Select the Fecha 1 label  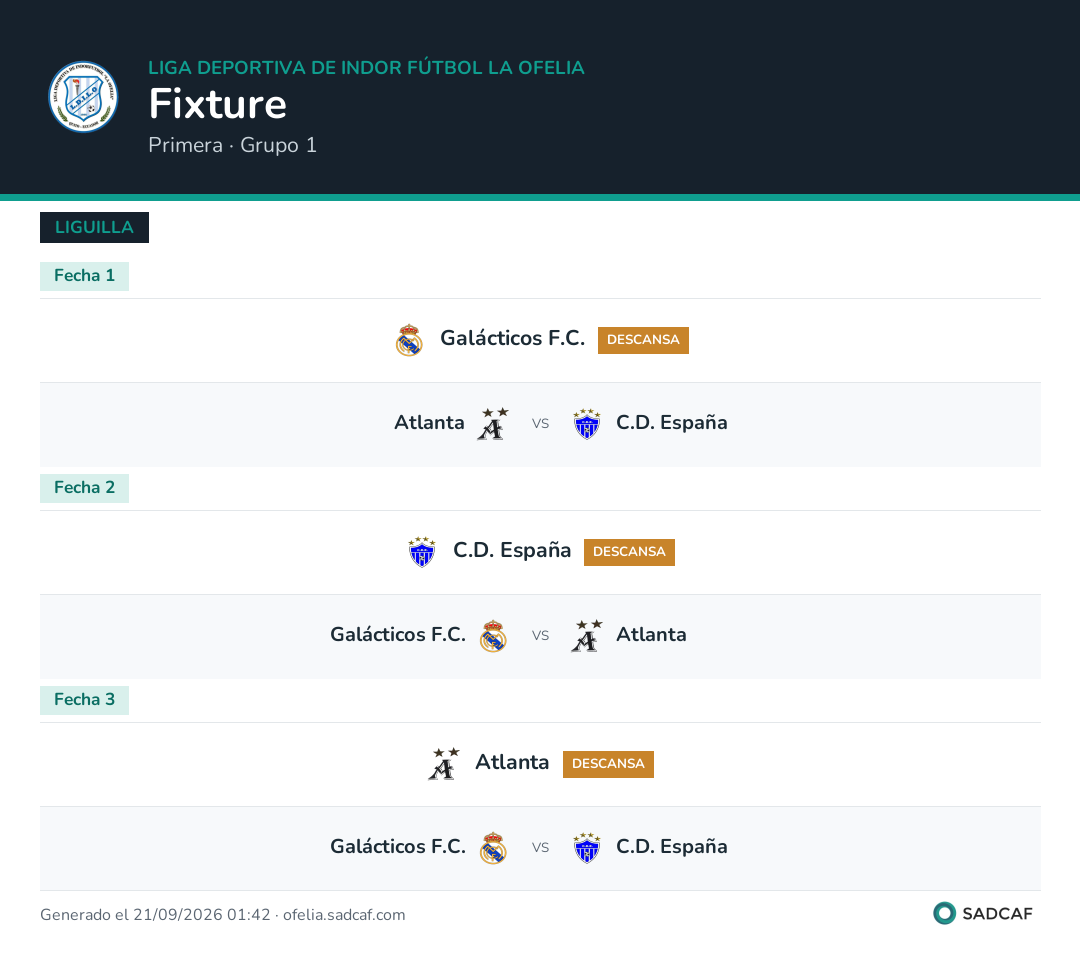tap(84, 276)
